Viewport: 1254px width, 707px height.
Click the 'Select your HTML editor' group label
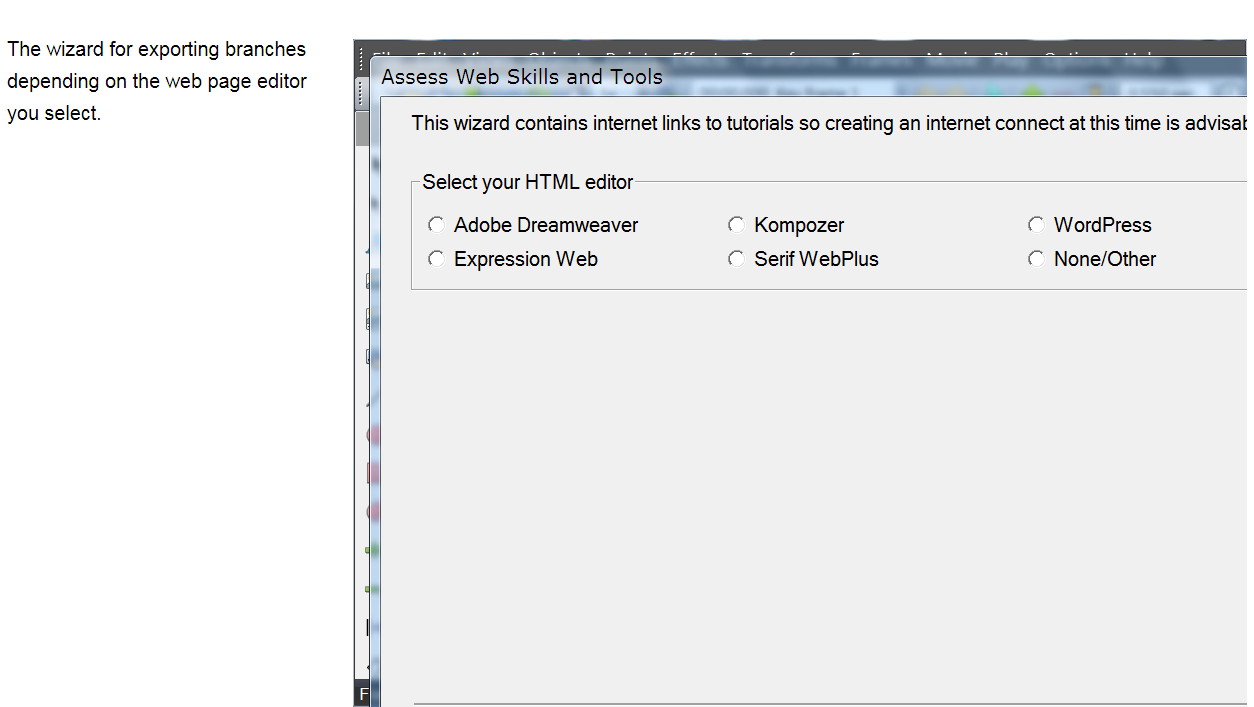(528, 182)
